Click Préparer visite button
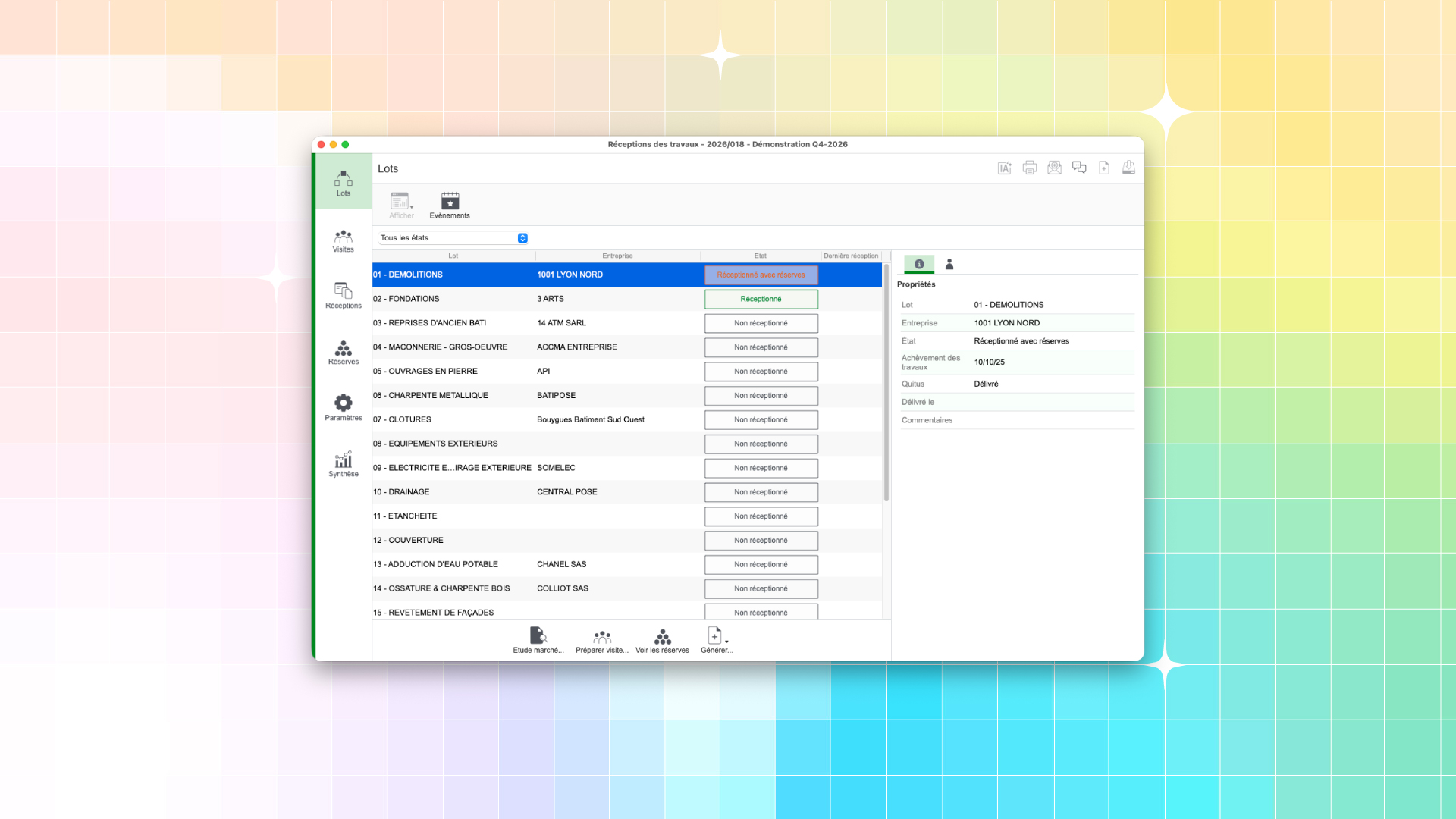 click(602, 640)
